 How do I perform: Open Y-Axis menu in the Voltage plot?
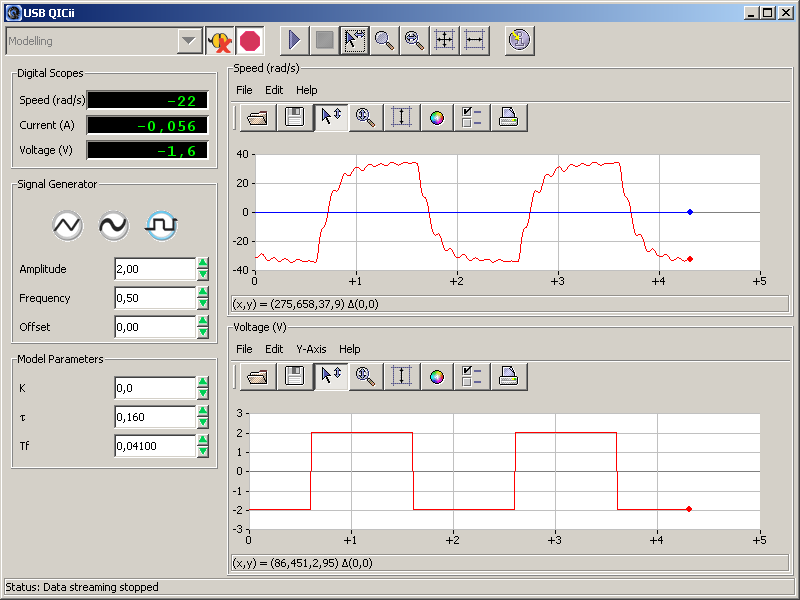point(311,349)
